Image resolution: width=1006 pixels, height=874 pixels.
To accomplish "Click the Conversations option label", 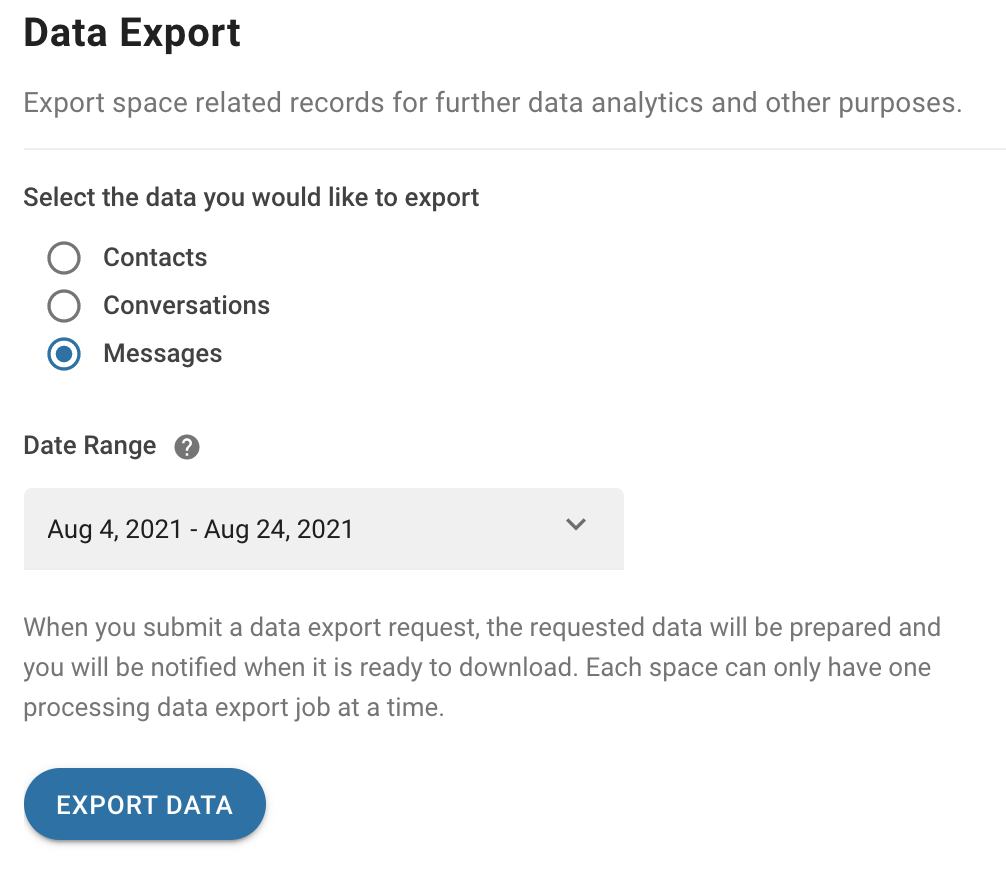I will coord(186,306).
